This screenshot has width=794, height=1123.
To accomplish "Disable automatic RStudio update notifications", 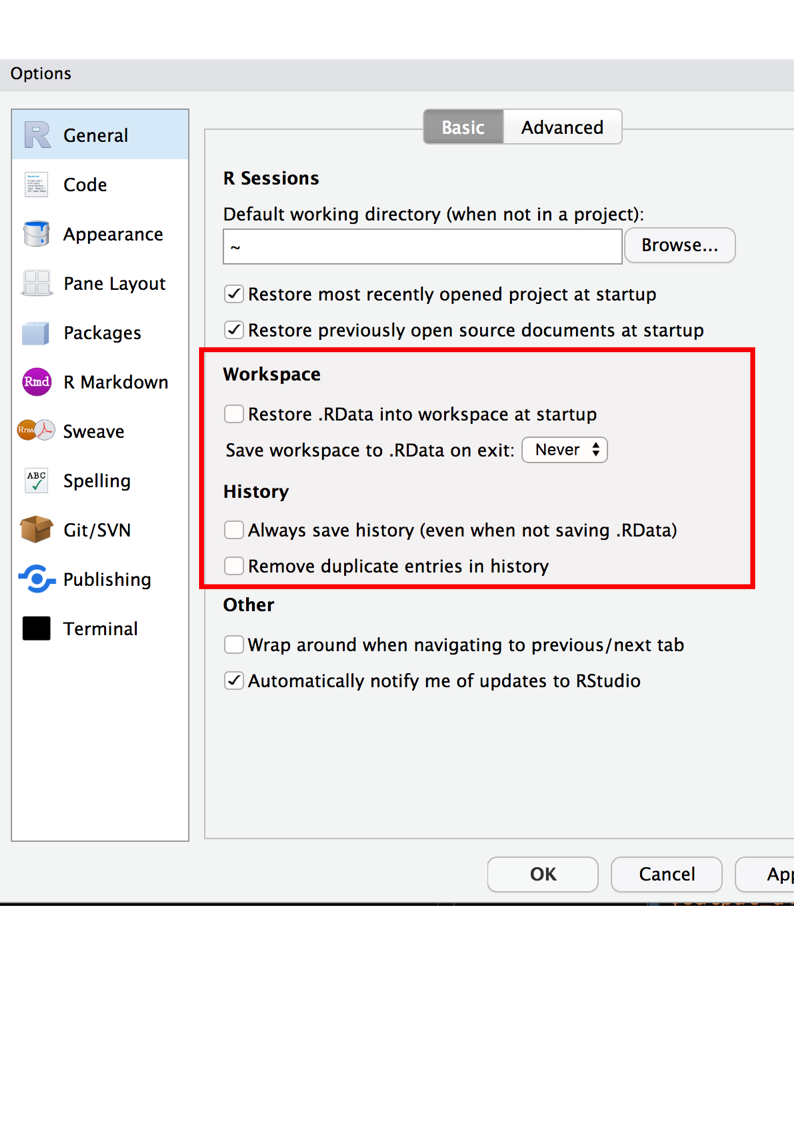I will tap(233, 680).
